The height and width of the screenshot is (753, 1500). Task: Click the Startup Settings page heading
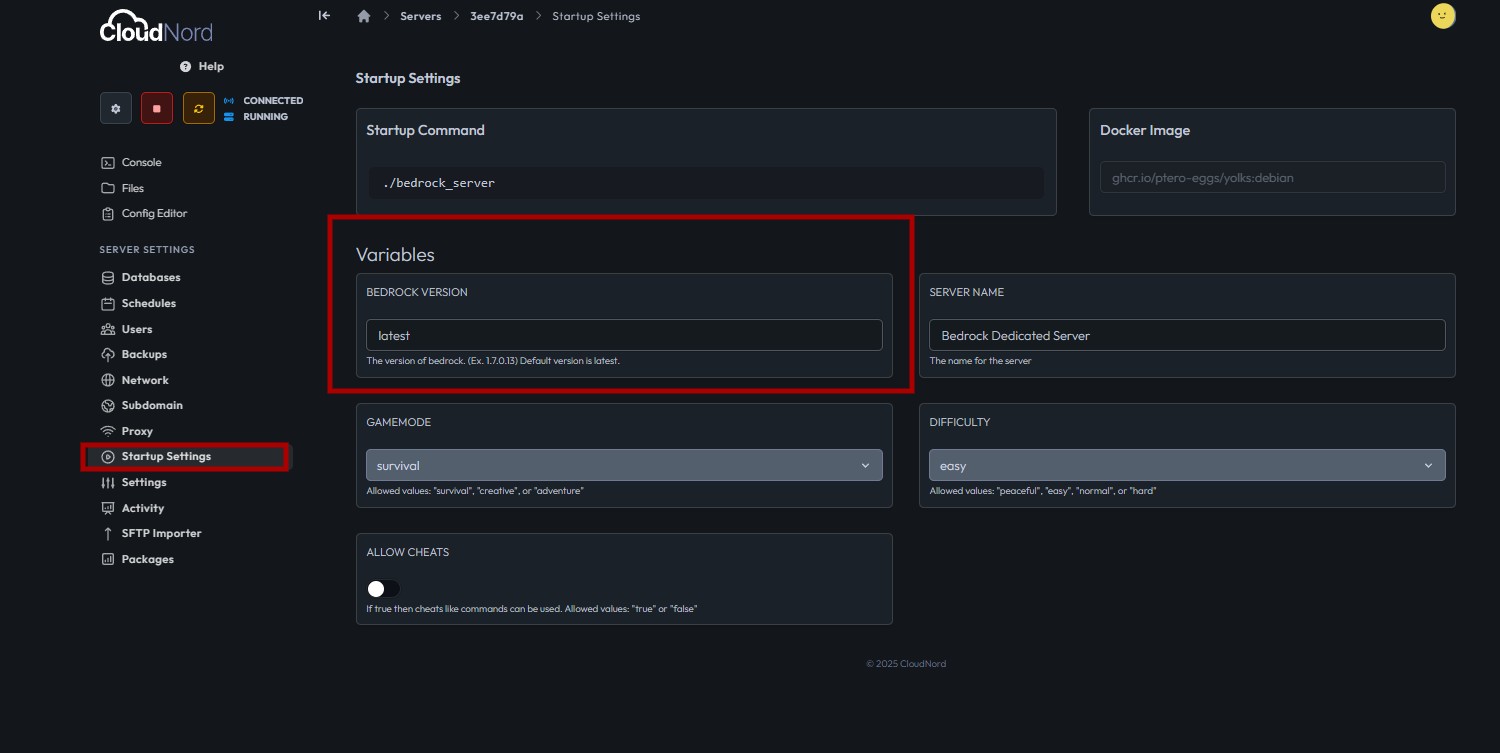[408, 78]
